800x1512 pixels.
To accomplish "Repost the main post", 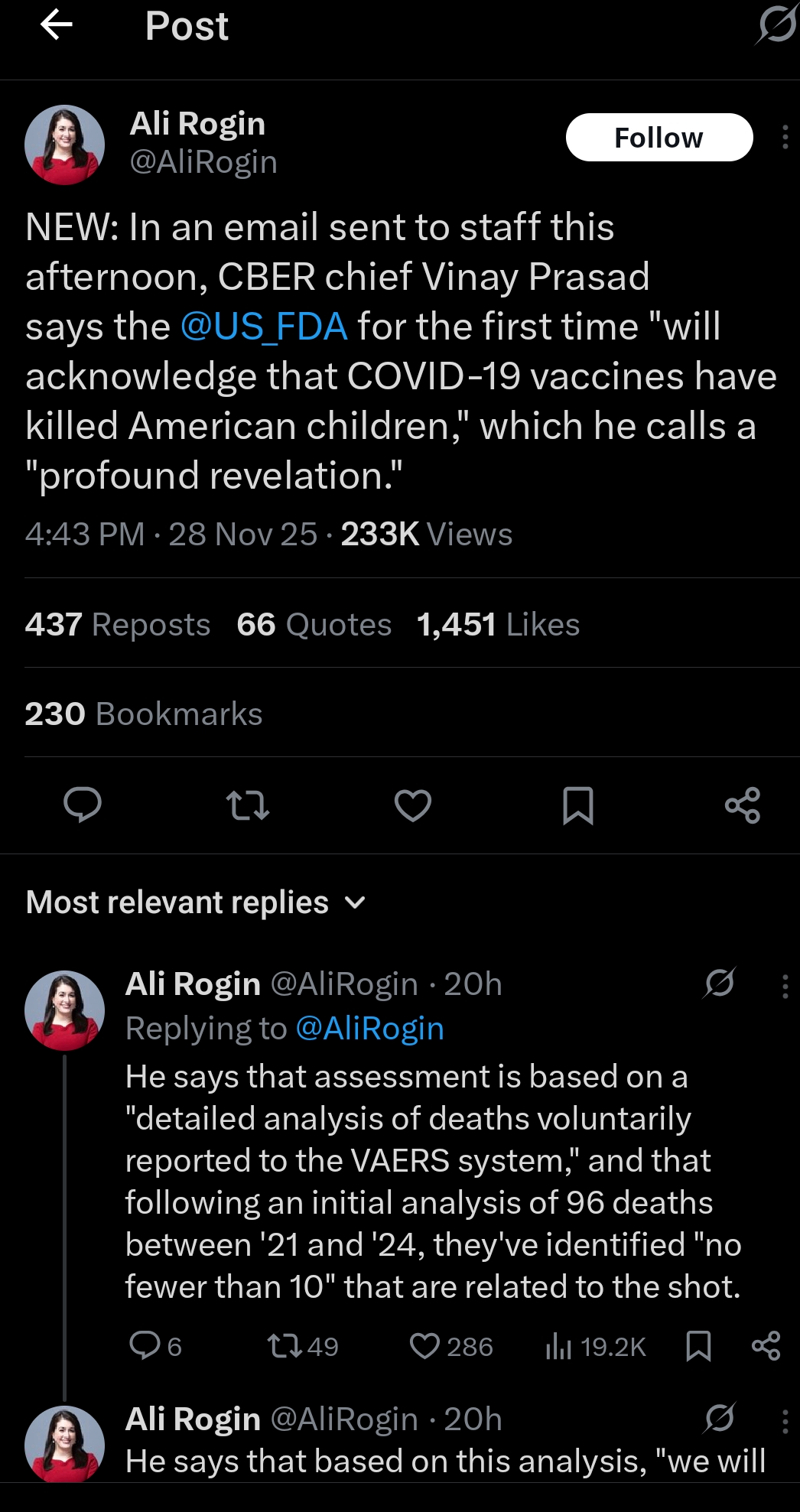I will (x=248, y=805).
